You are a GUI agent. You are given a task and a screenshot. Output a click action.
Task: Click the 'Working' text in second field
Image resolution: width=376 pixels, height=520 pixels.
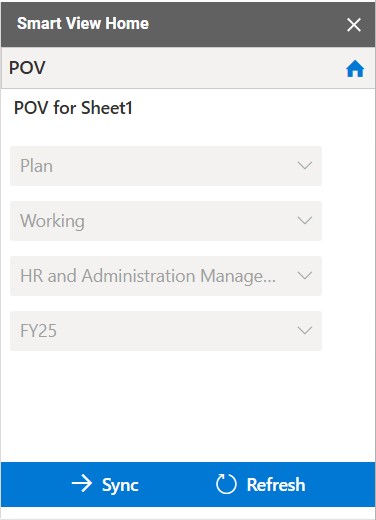(x=52, y=221)
